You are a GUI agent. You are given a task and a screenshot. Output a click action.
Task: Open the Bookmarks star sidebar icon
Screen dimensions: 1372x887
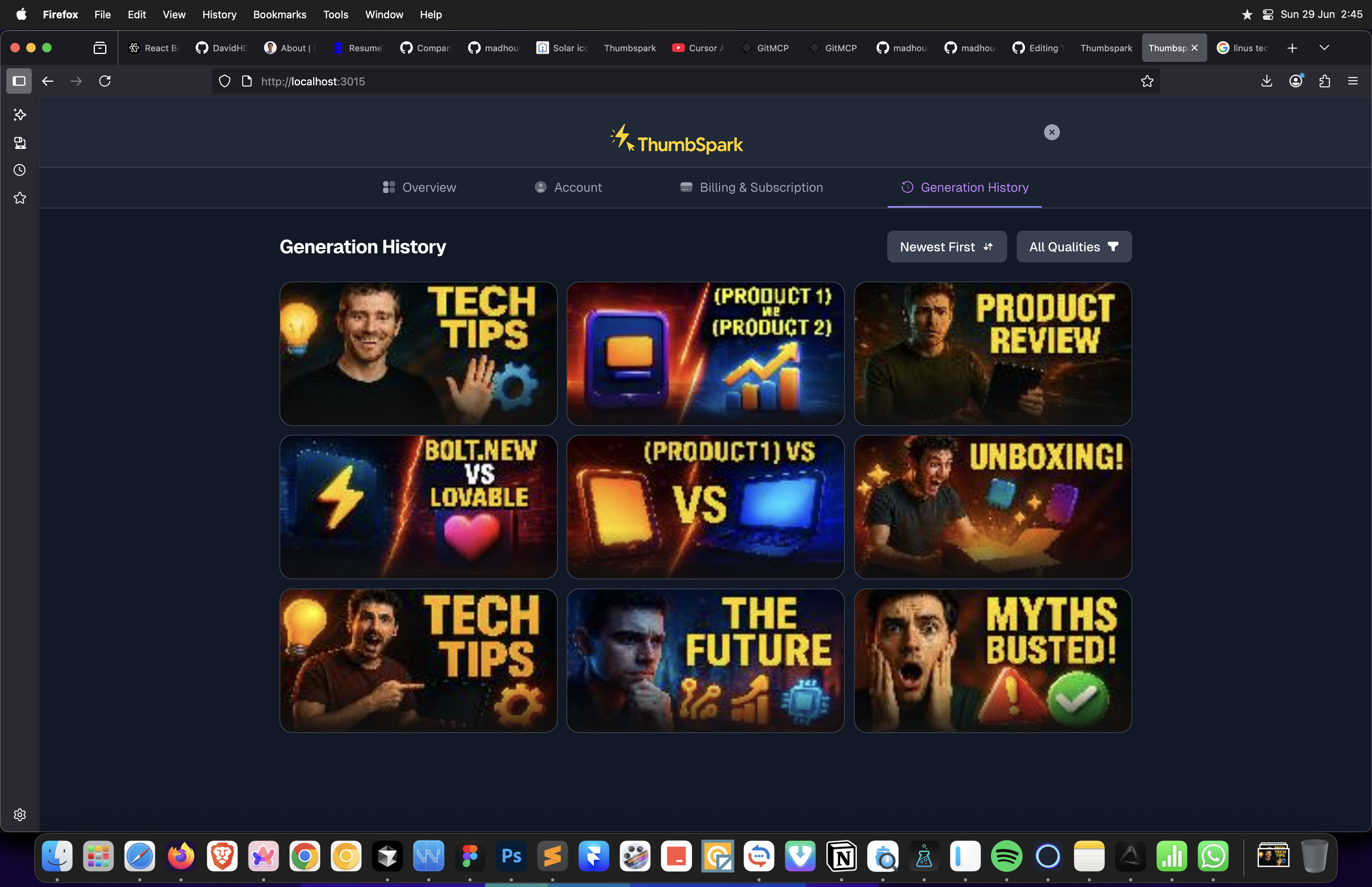(x=19, y=198)
